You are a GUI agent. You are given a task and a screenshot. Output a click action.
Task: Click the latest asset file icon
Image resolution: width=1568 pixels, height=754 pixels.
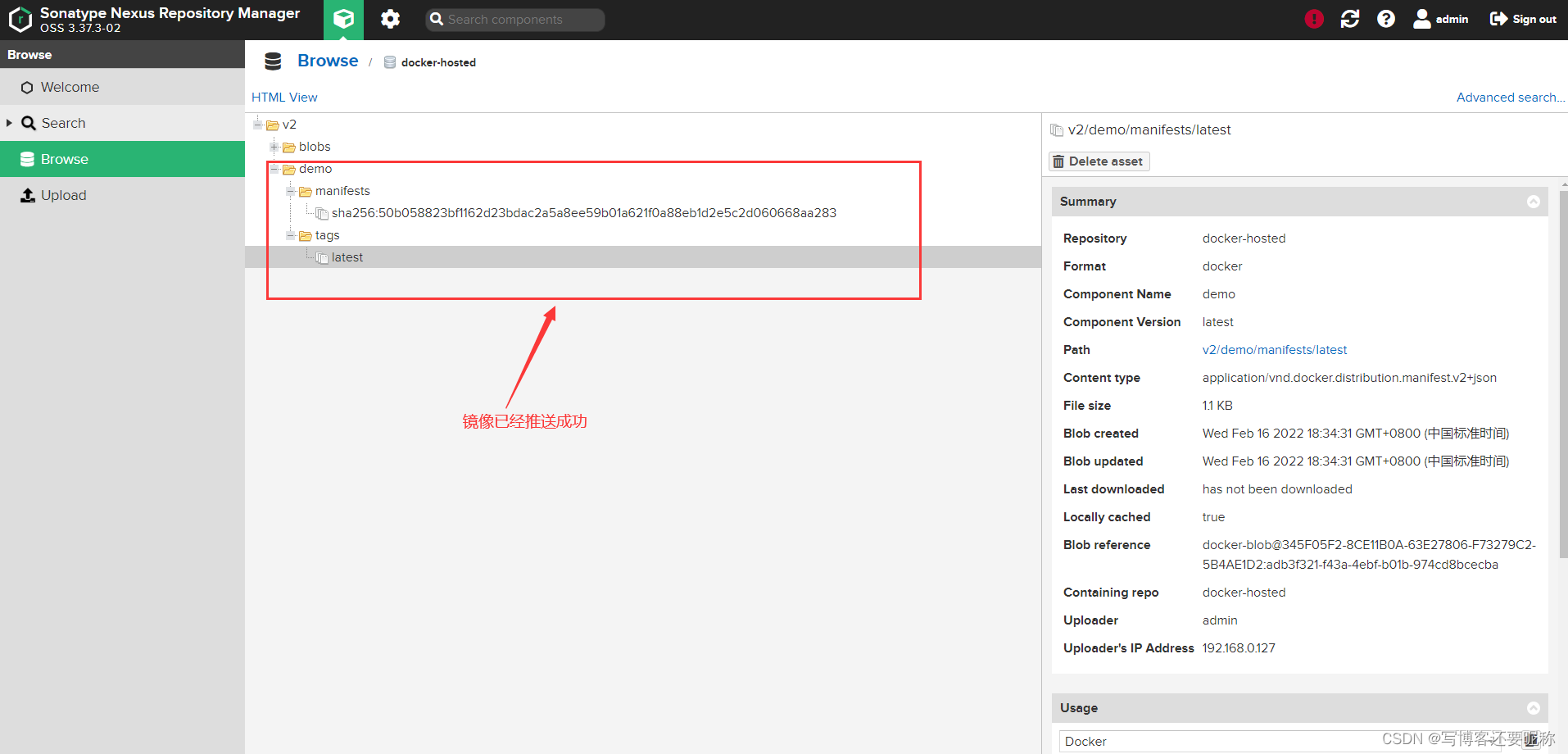coord(322,257)
